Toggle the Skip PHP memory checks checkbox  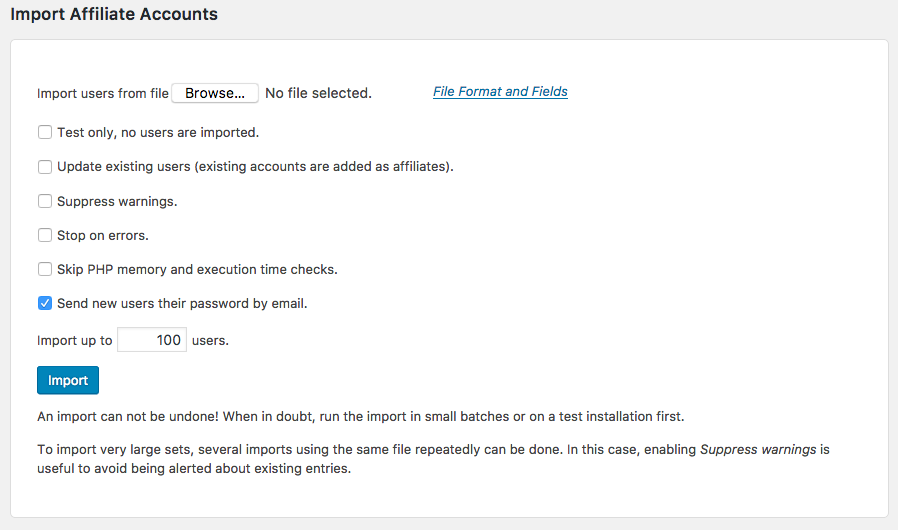[45, 269]
